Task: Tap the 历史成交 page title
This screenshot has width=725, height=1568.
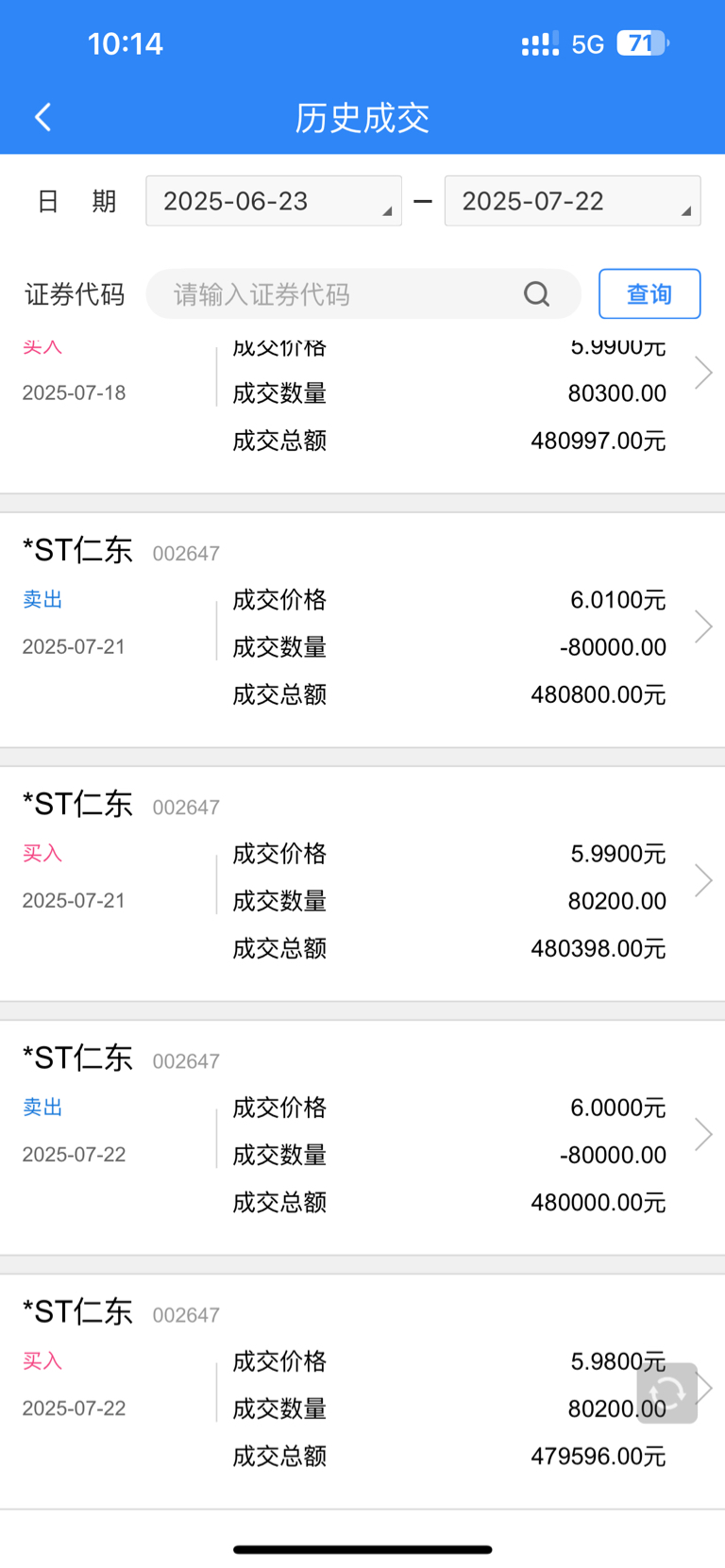Action: pyautogui.click(x=362, y=118)
